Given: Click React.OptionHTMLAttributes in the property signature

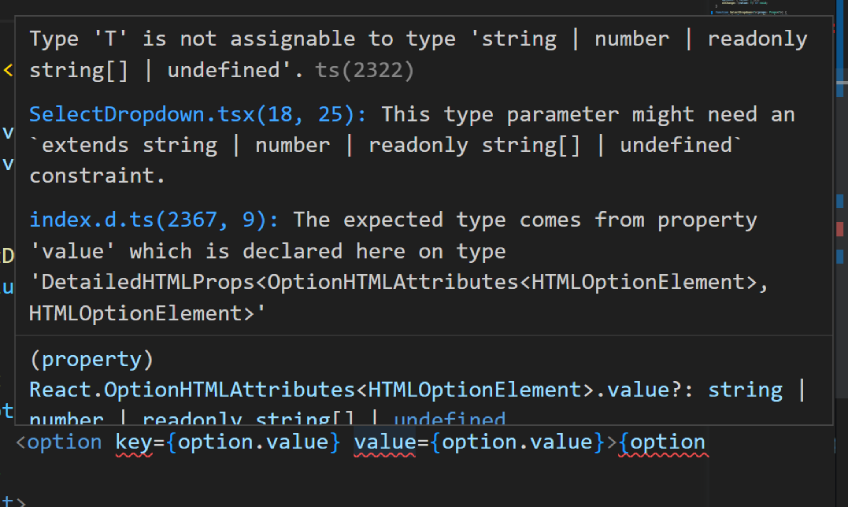Looking at the screenshot, I should tap(163, 389).
